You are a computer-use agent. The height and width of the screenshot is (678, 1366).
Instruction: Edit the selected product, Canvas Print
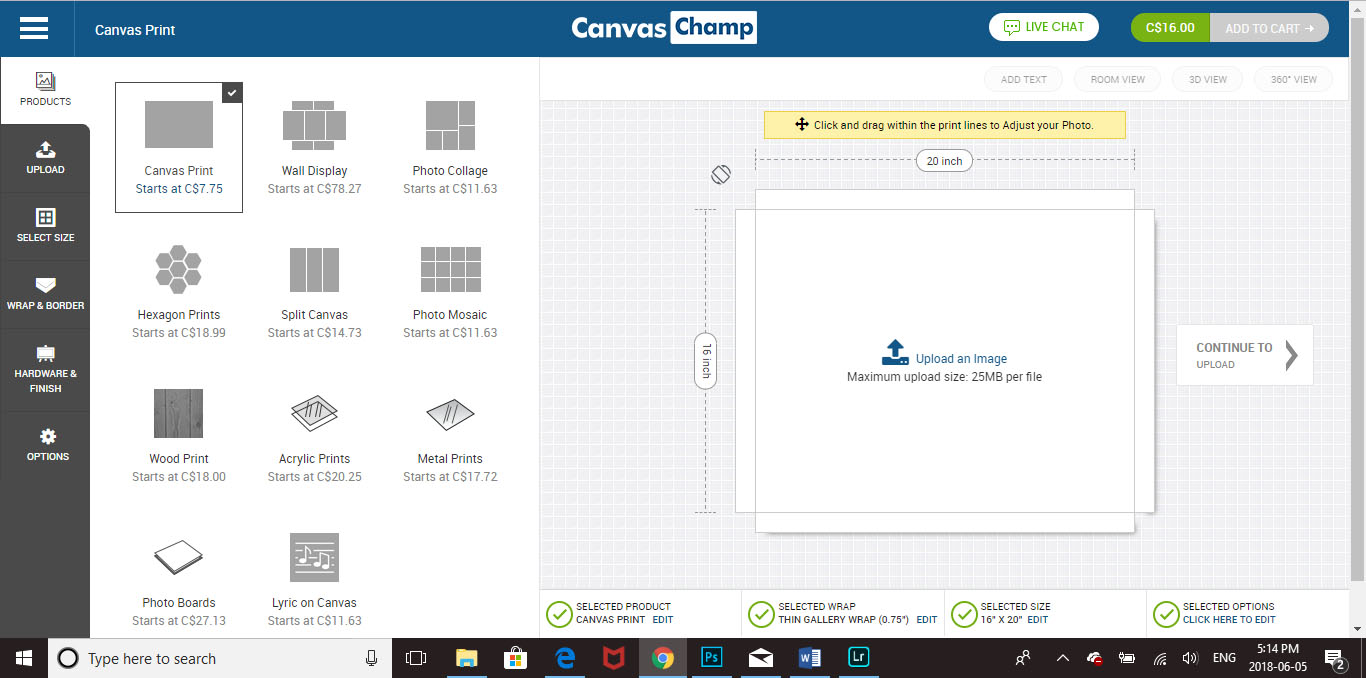(662, 620)
